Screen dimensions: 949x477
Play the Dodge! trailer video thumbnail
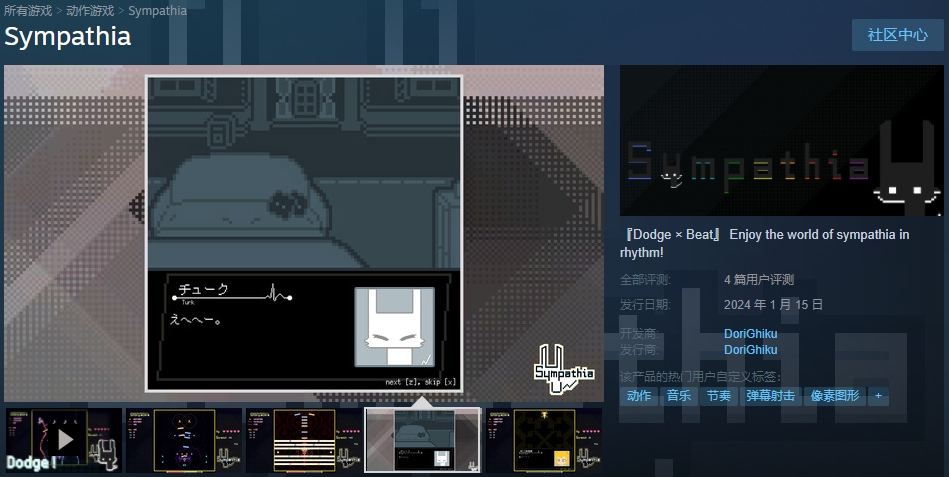pos(64,440)
